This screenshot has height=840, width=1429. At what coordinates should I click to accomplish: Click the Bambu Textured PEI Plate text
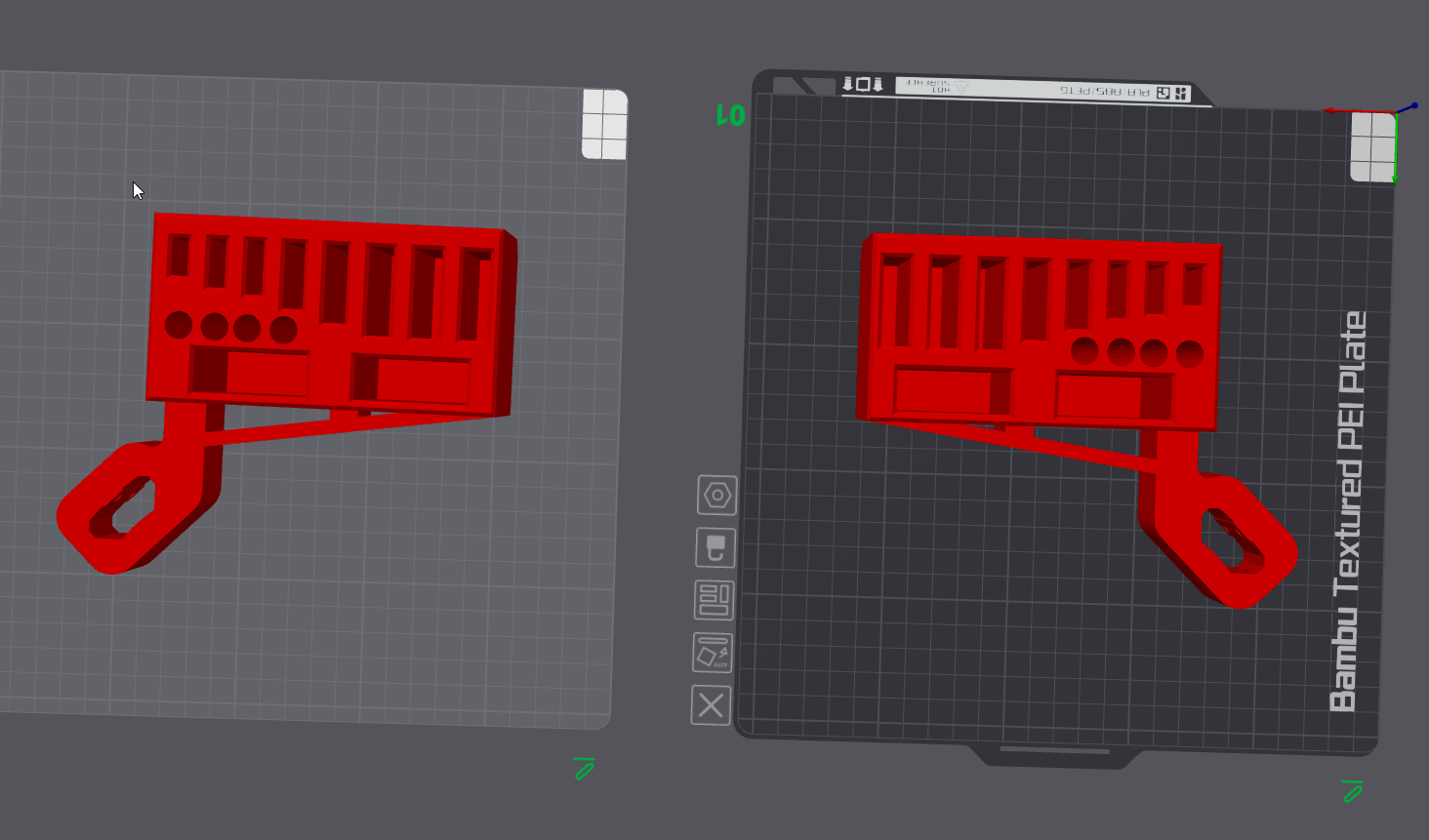pyautogui.click(x=1348, y=511)
